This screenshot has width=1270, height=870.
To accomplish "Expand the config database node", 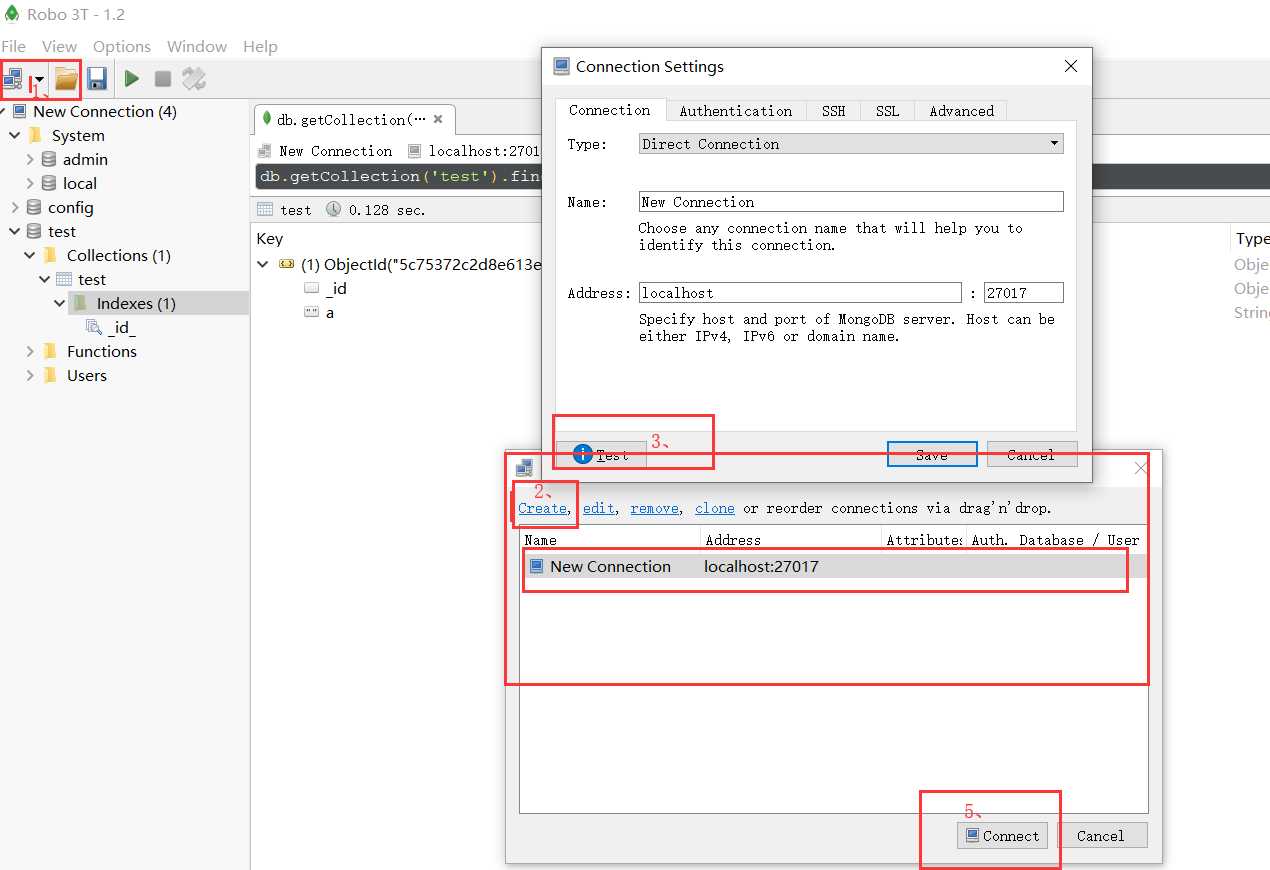I will point(15,207).
